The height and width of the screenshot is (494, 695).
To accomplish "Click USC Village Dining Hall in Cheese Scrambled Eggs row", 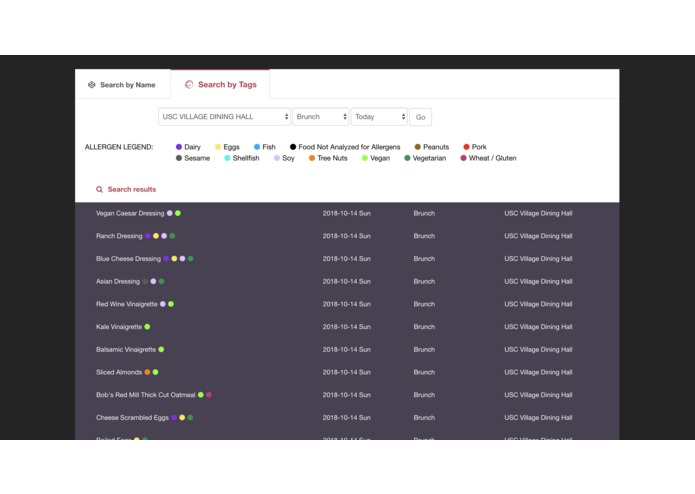I will 538,417.
